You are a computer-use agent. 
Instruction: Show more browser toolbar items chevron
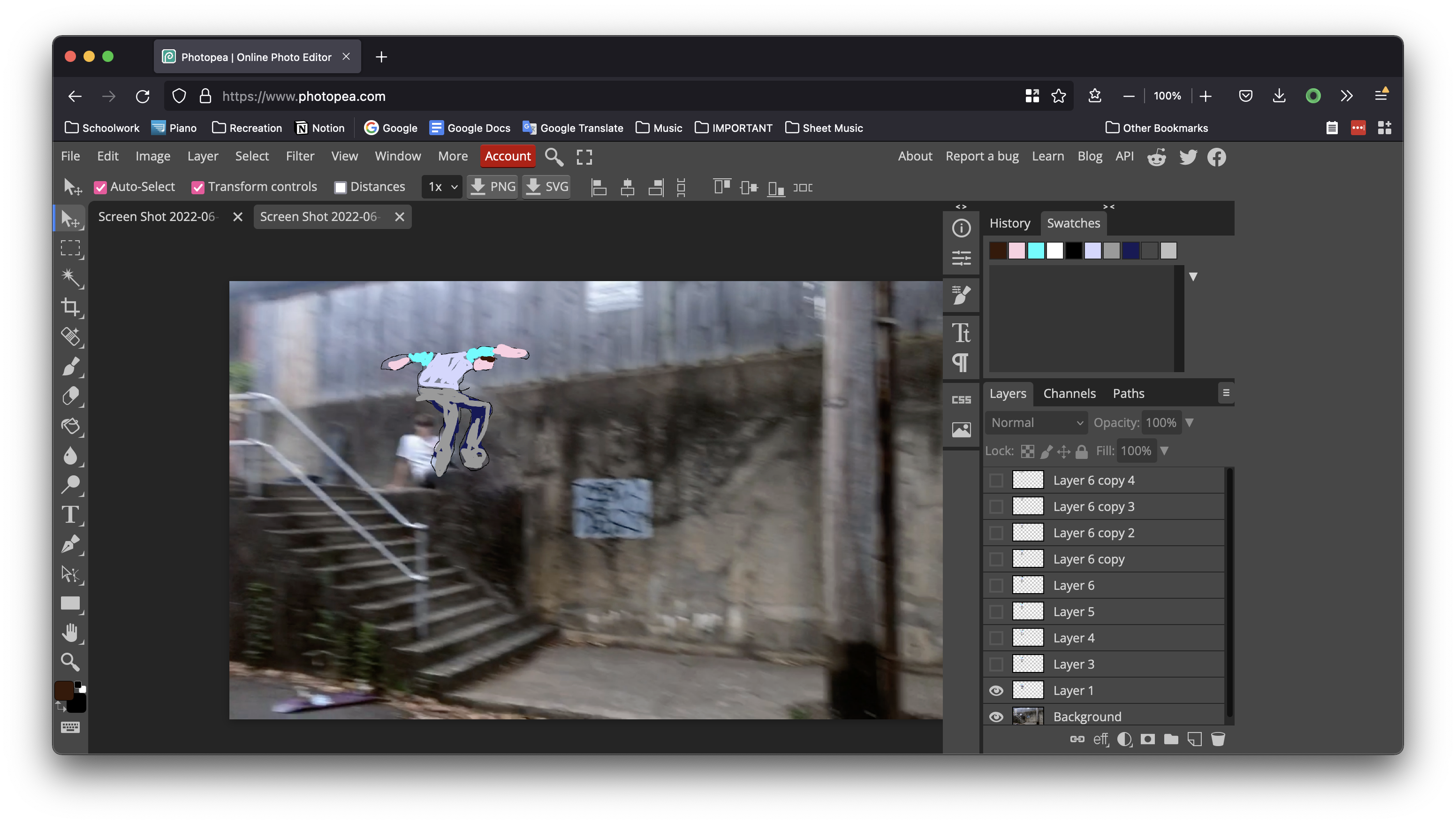[1346, 96]
